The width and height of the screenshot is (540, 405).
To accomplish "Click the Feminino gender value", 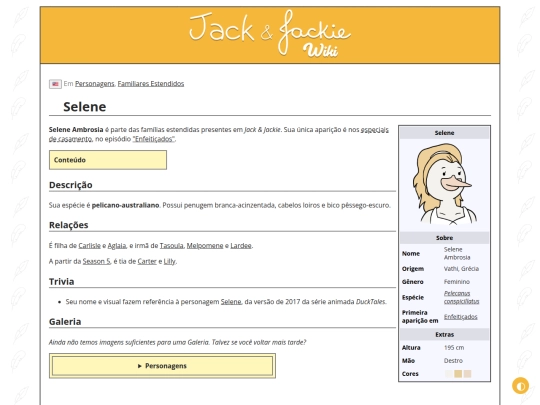I will pos(457,282).
